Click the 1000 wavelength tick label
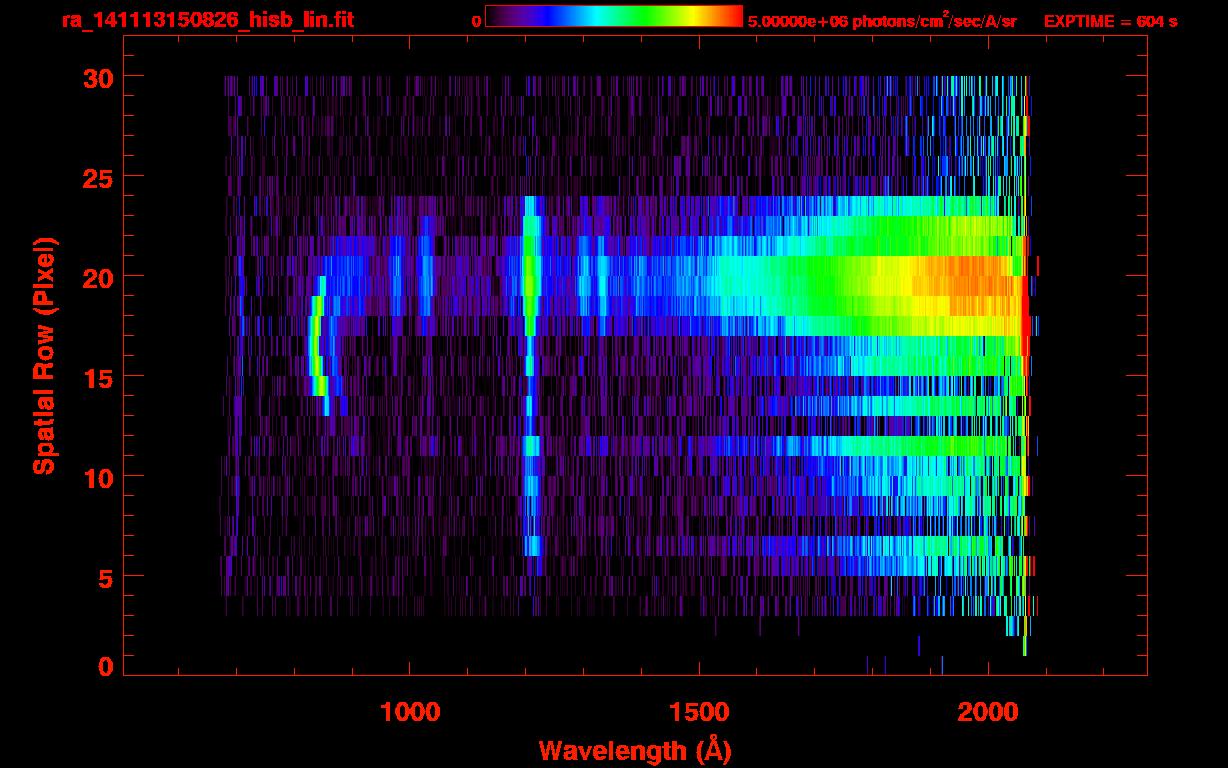This screenshot has width=1228, height=768. (410, 711)
